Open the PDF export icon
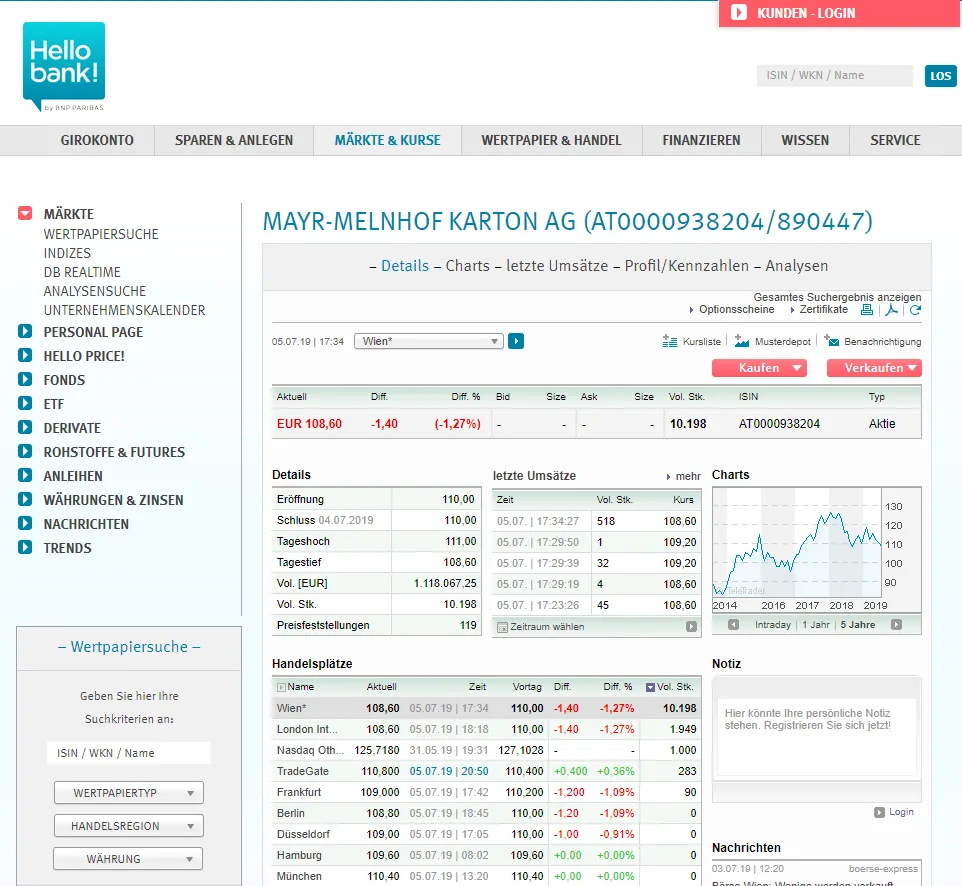Image resolution: width=962 pixels, height=886 pixels. point(891,310)
